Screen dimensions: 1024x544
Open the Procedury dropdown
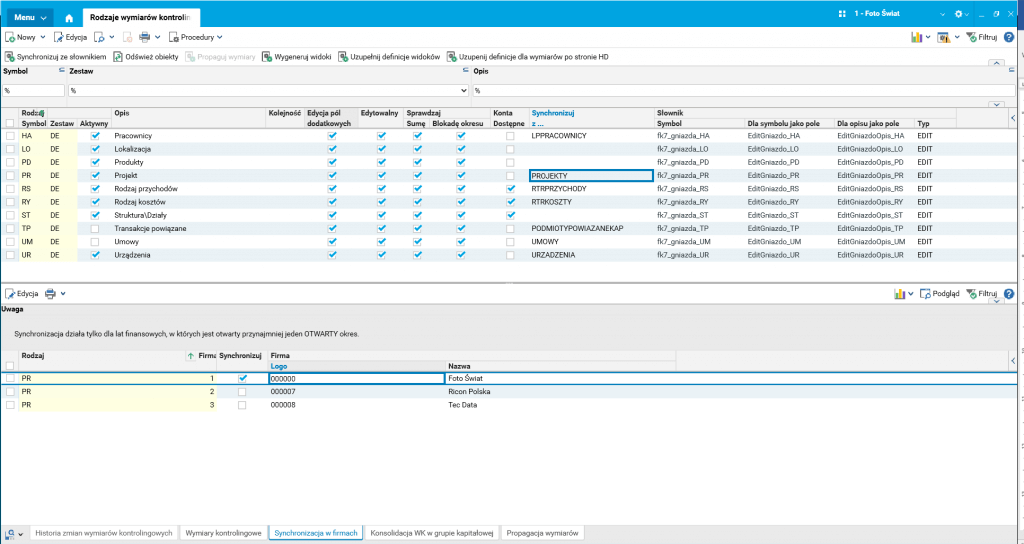click(x=195, y=37)
